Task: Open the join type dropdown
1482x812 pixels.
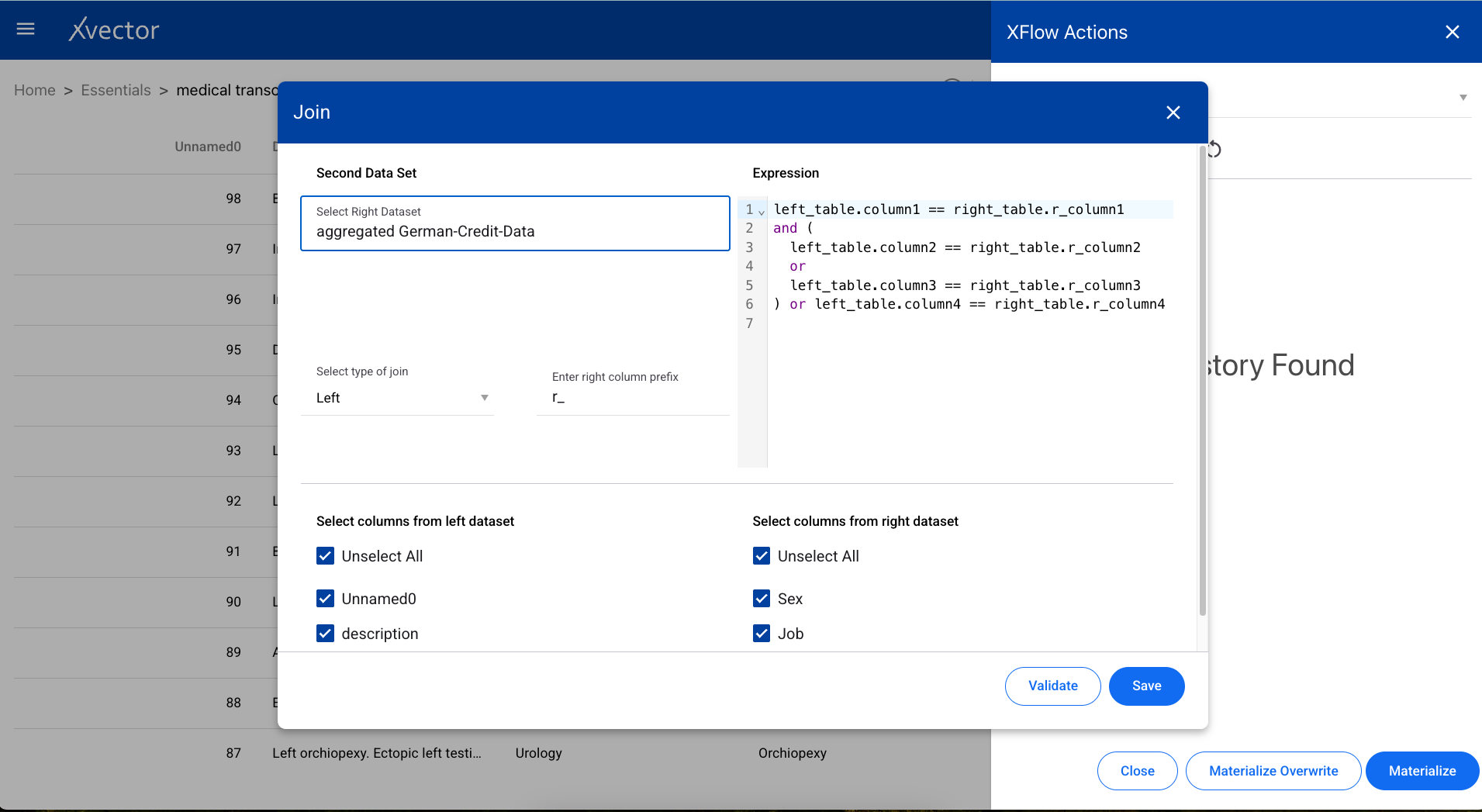Action: click(x=397, y=398)
